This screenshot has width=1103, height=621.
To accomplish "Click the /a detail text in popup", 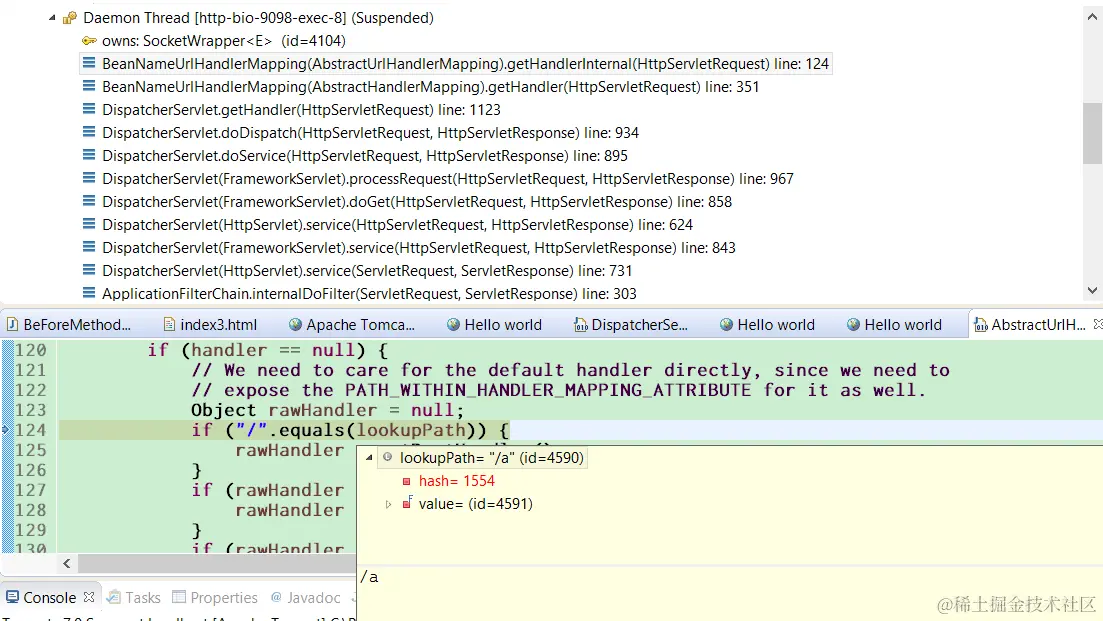I will (x=370, y=577).
